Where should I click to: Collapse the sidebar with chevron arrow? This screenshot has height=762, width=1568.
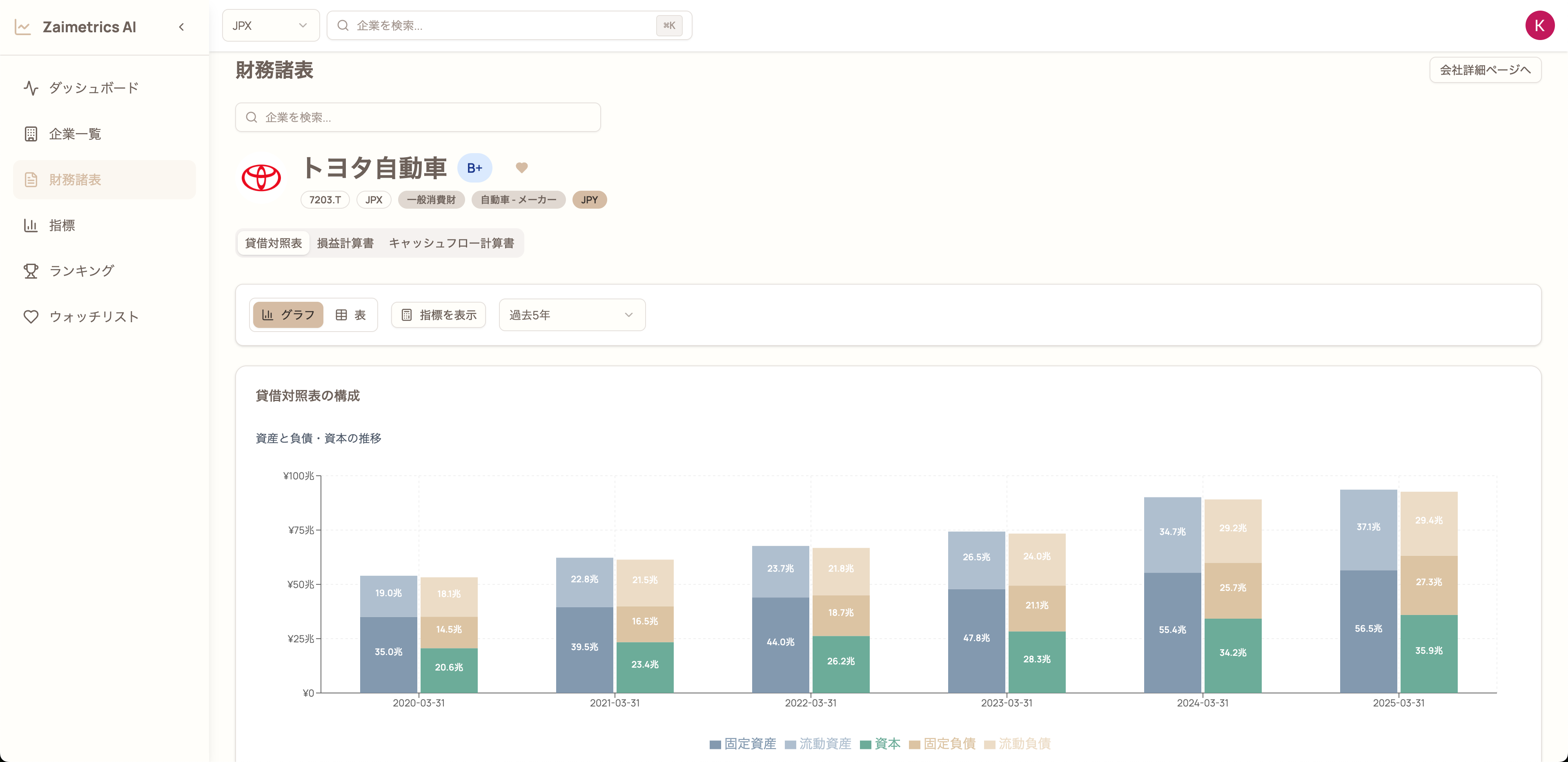pyautogui.click(x=181, y=27)
